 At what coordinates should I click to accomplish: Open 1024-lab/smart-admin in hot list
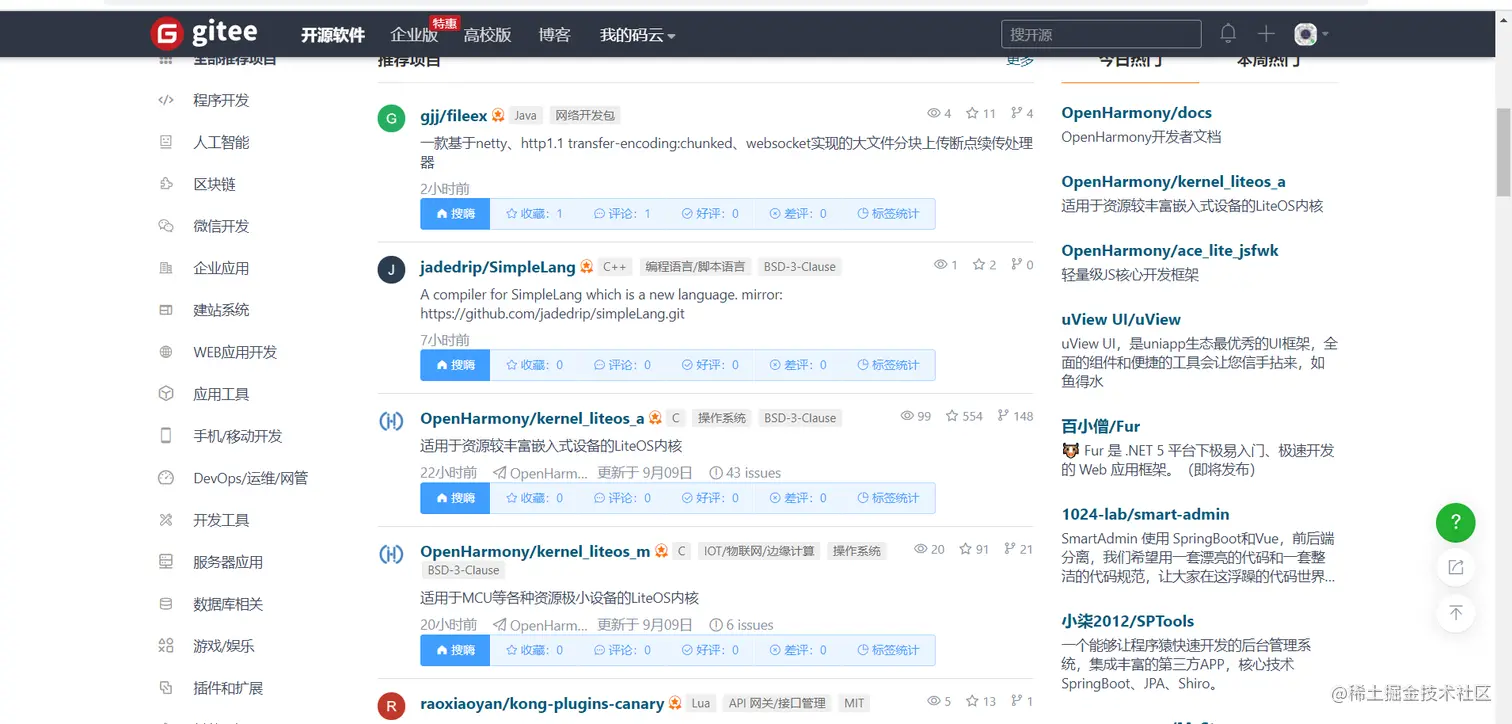1145,514
